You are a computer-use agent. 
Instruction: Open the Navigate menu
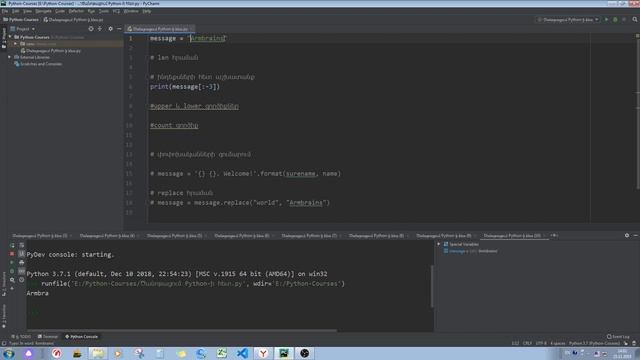(43, 11)
